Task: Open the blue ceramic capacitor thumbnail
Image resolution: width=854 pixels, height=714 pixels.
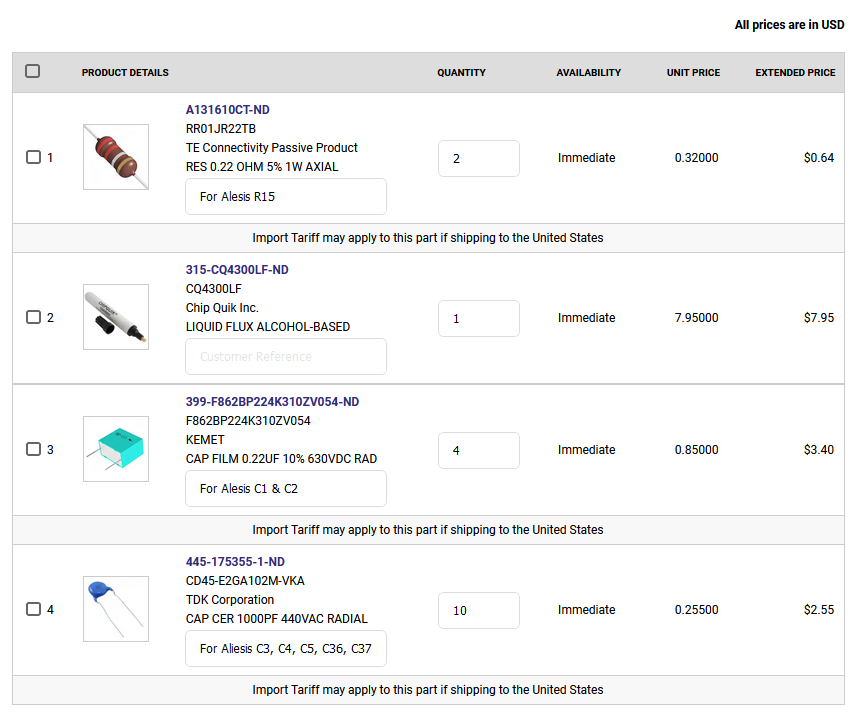Action: click(116, 609)
